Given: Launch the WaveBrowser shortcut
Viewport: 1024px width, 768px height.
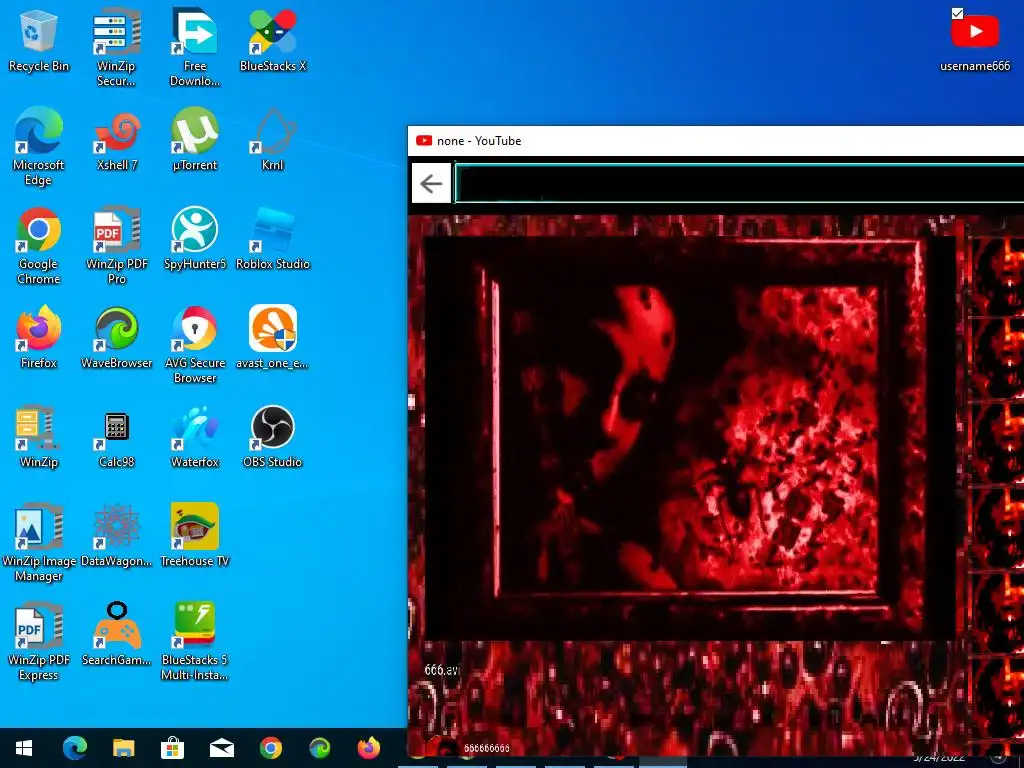Looking at the screenshot, I should point(116,338).
